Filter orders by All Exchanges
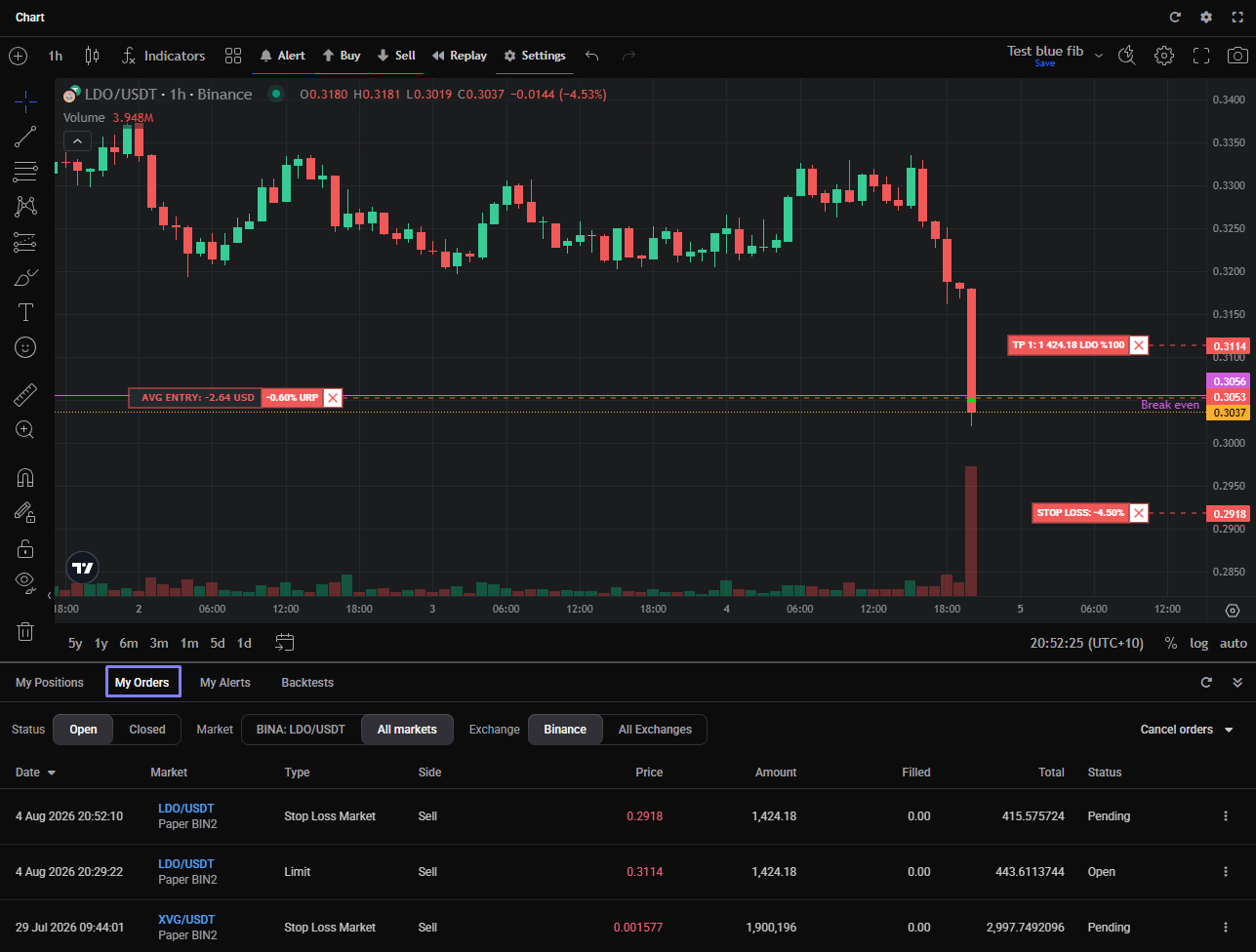 pos(655,730)
